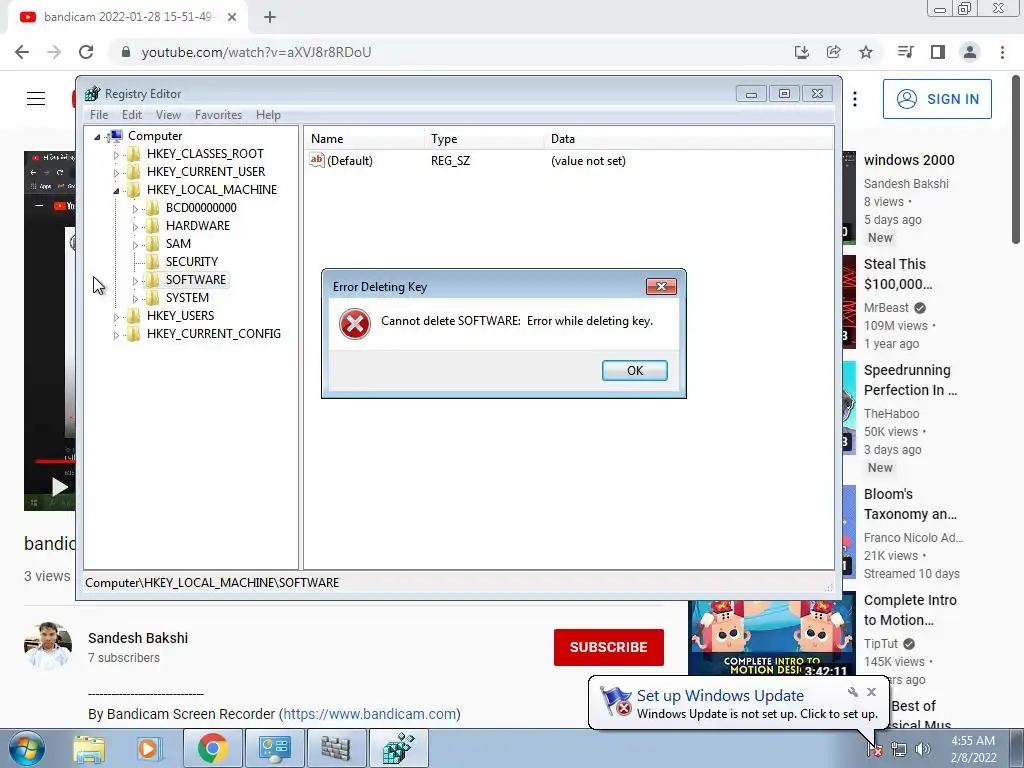1024x768 pixels.
Task: Click the volume speaker tray icon
Action: point(923,749)
